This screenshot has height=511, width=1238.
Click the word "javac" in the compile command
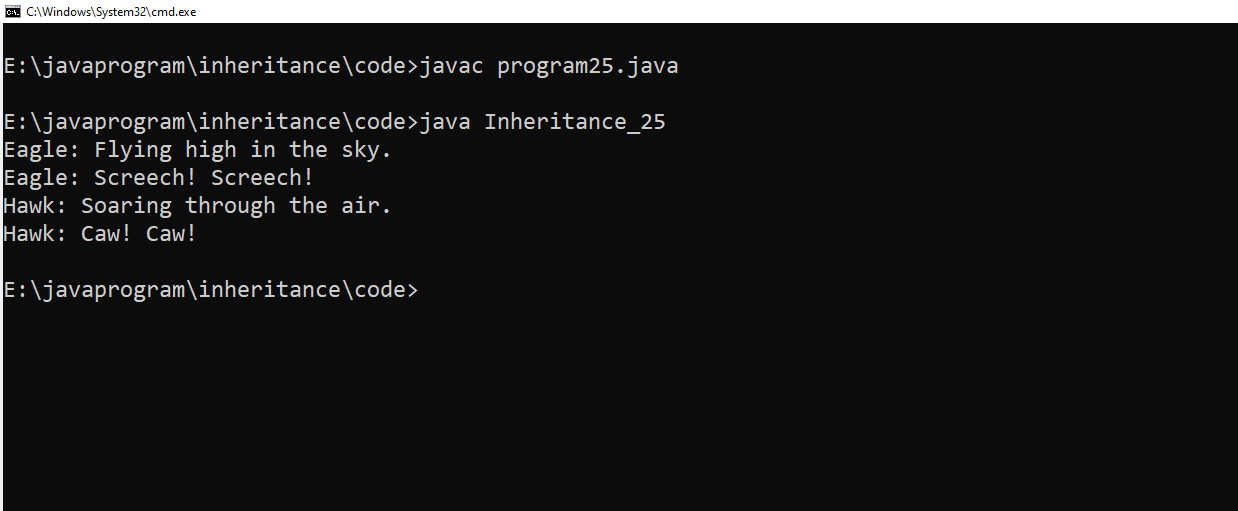coord(452,66)
